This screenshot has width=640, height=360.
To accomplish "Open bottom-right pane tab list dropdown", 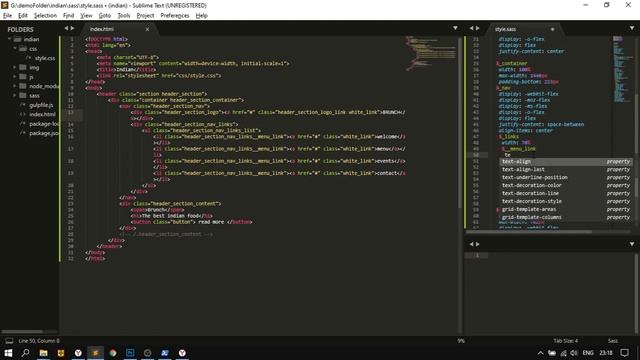I will click(632, 244).
